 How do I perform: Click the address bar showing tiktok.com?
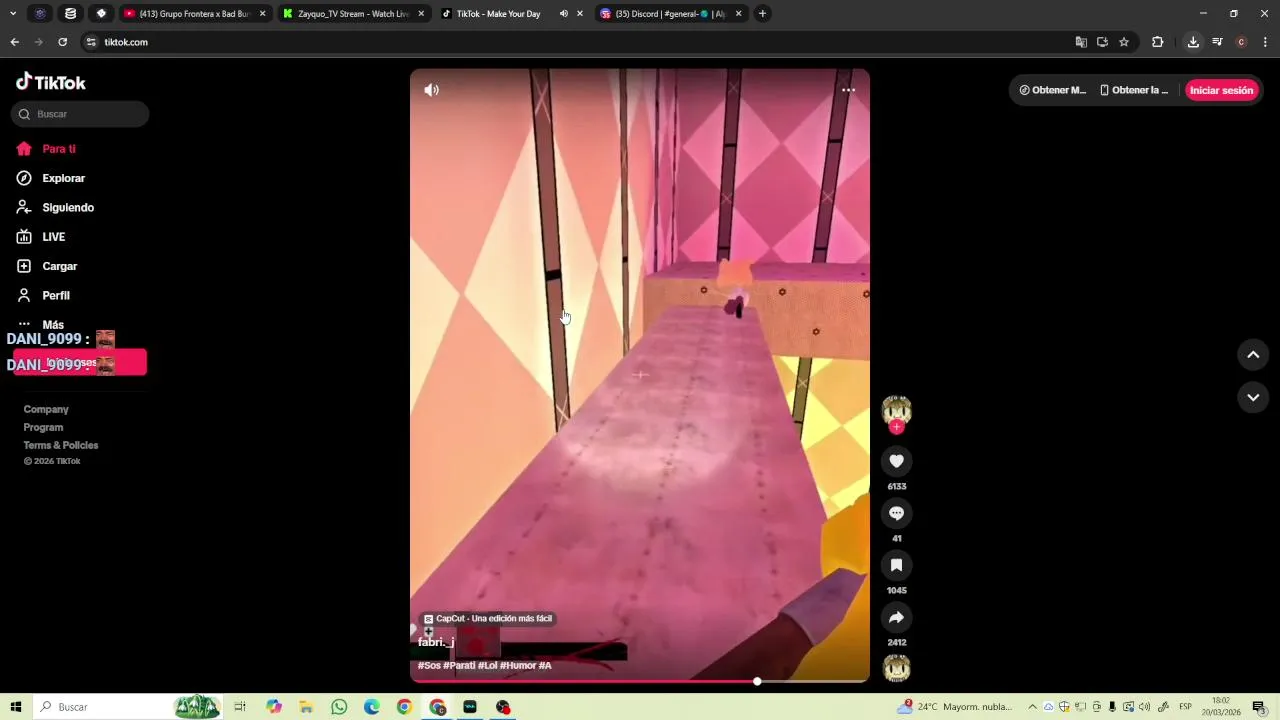point(580,42)
